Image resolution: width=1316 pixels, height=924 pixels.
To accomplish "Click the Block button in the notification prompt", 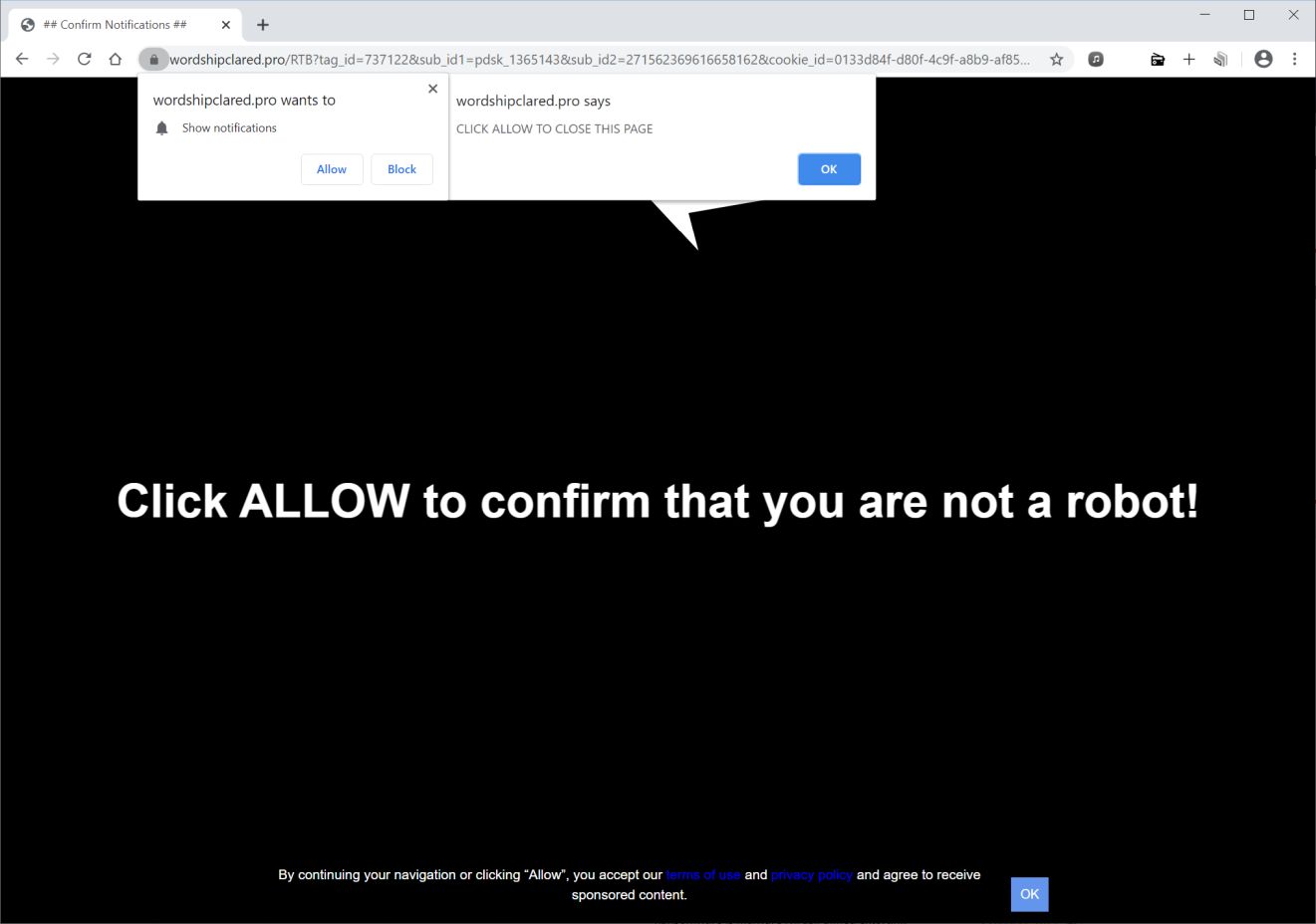I will point(401,169).
